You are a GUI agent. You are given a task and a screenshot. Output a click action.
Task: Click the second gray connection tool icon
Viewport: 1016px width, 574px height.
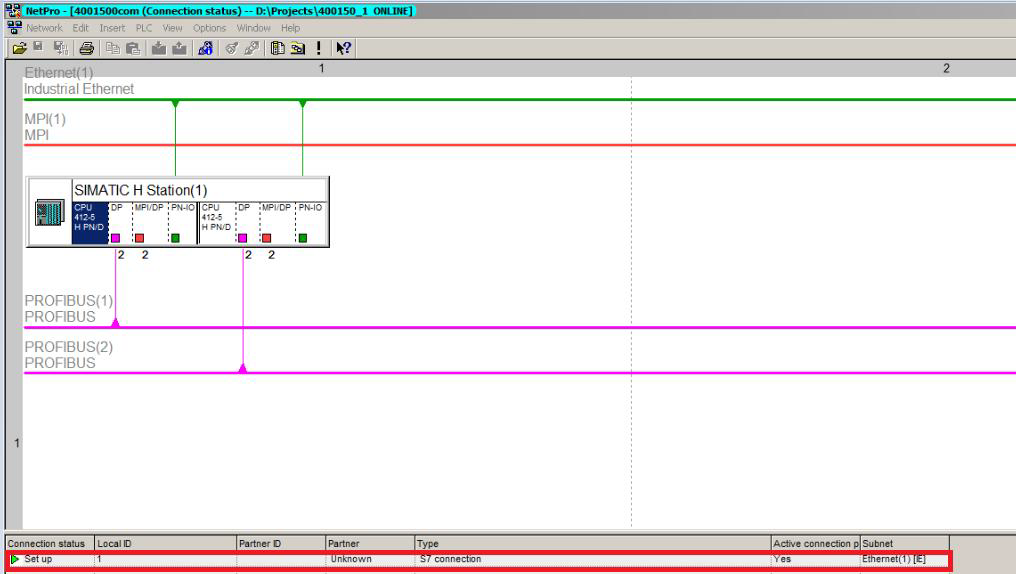click(x=252, y=48)
